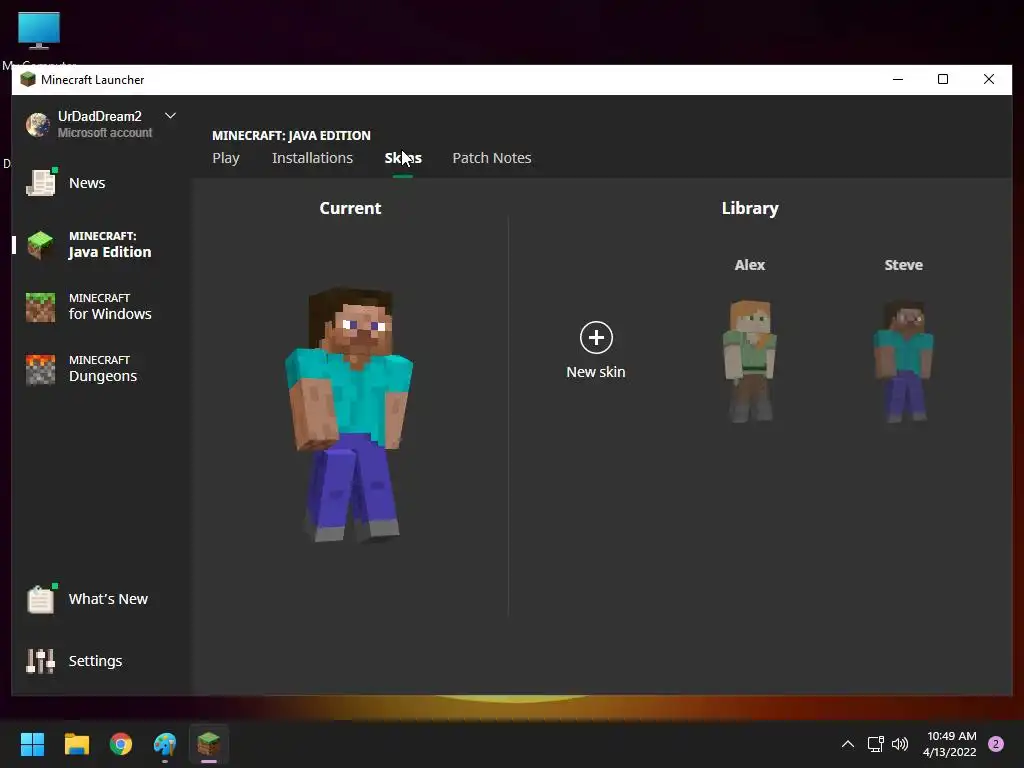This screenshot has width=1024, height=768.
Task: Open Minecraft Dungeons icon in sidebar
Action: pos(40,369)
